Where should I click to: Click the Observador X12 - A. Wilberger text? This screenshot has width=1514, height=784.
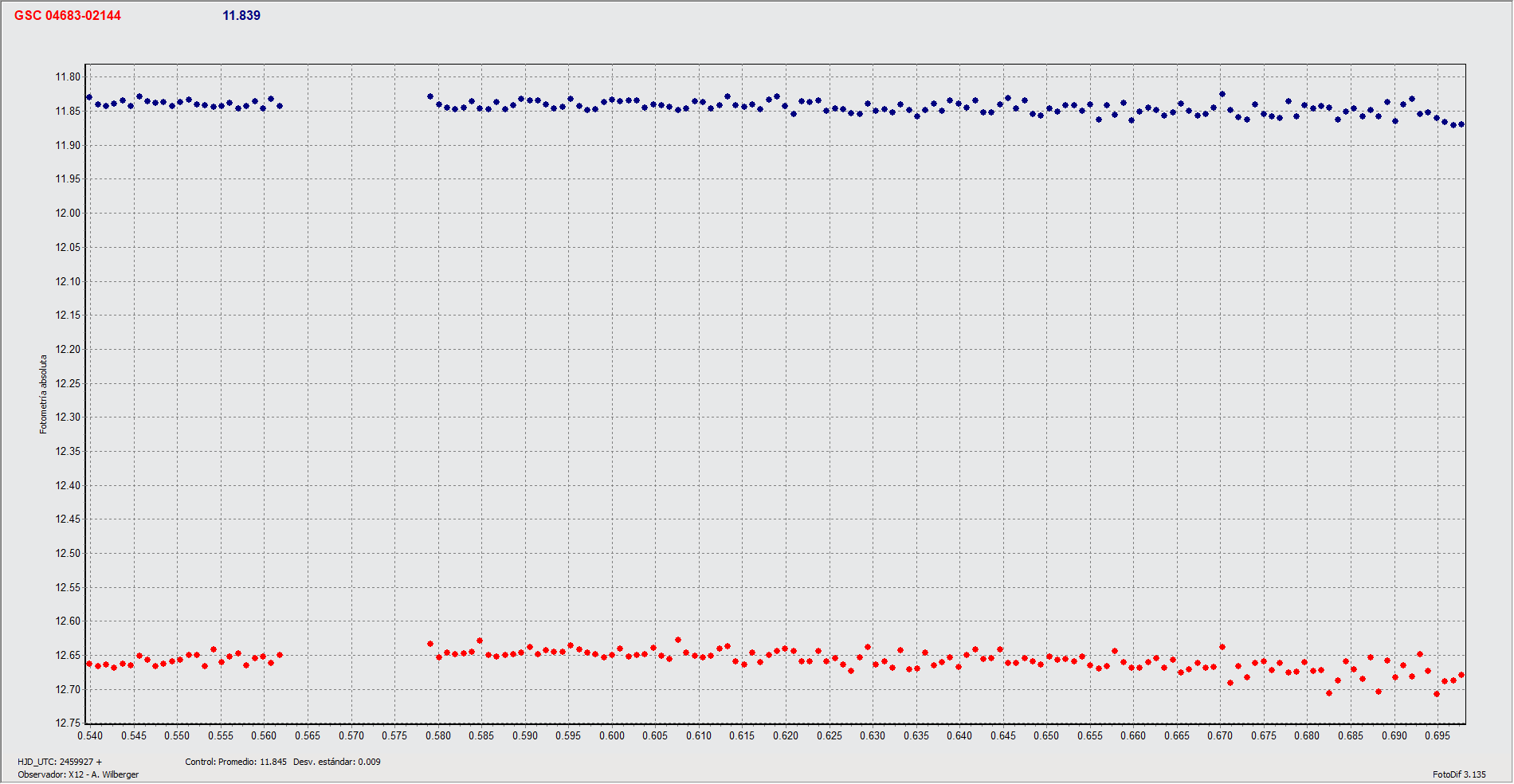(78, 774)
